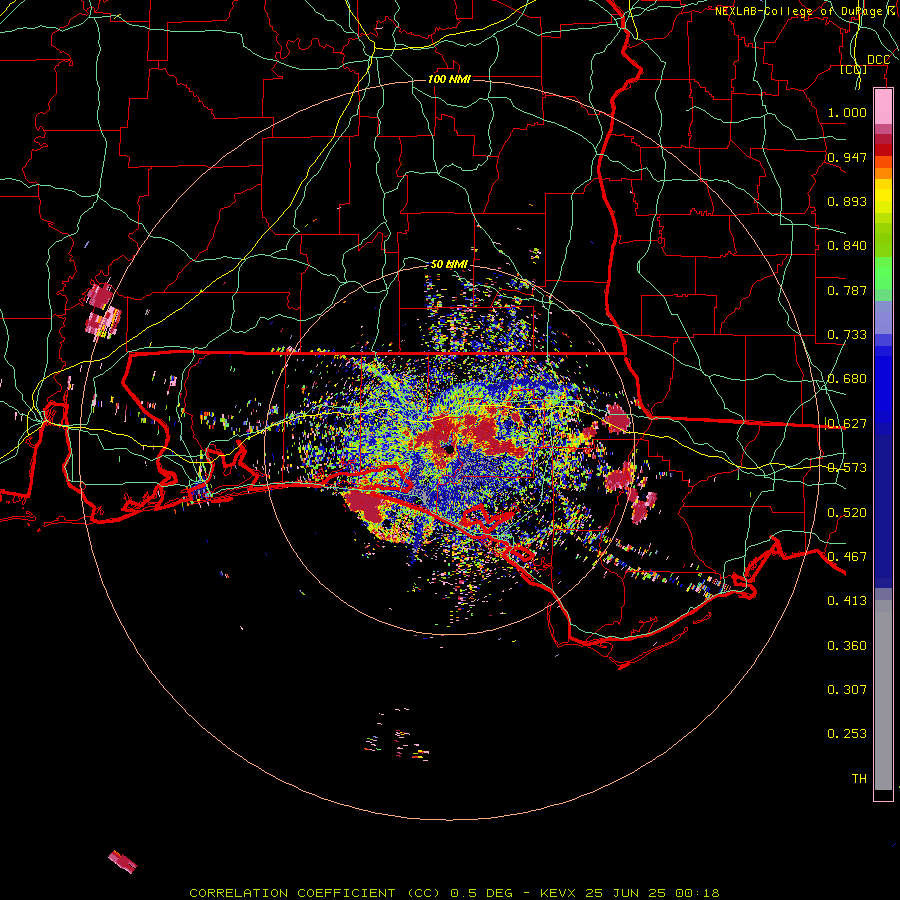Select the 0.840 scale value
The image size is (900, 900).
tap(847, 246)
